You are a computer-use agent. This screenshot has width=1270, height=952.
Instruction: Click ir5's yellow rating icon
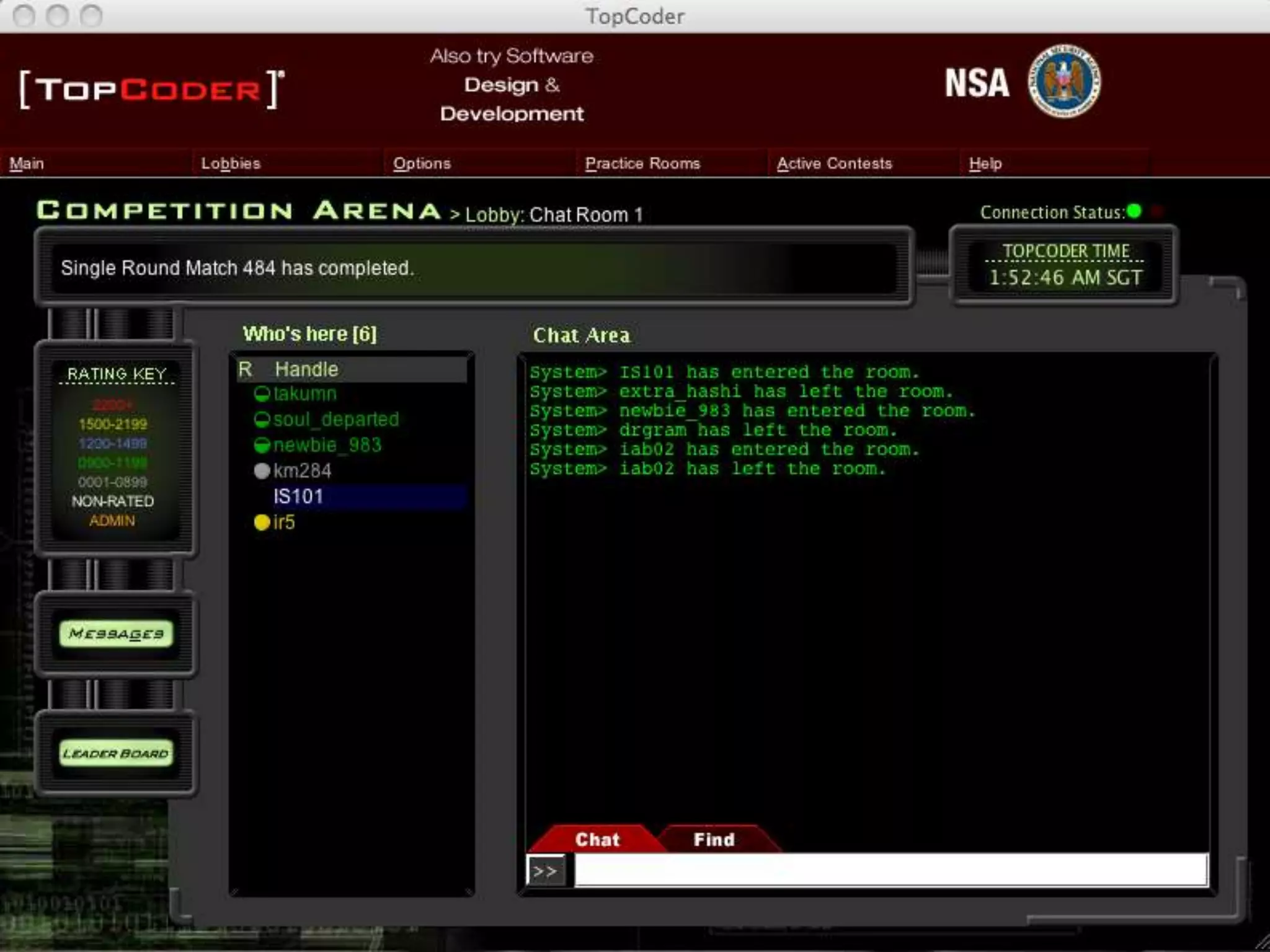tap(262, 522)
